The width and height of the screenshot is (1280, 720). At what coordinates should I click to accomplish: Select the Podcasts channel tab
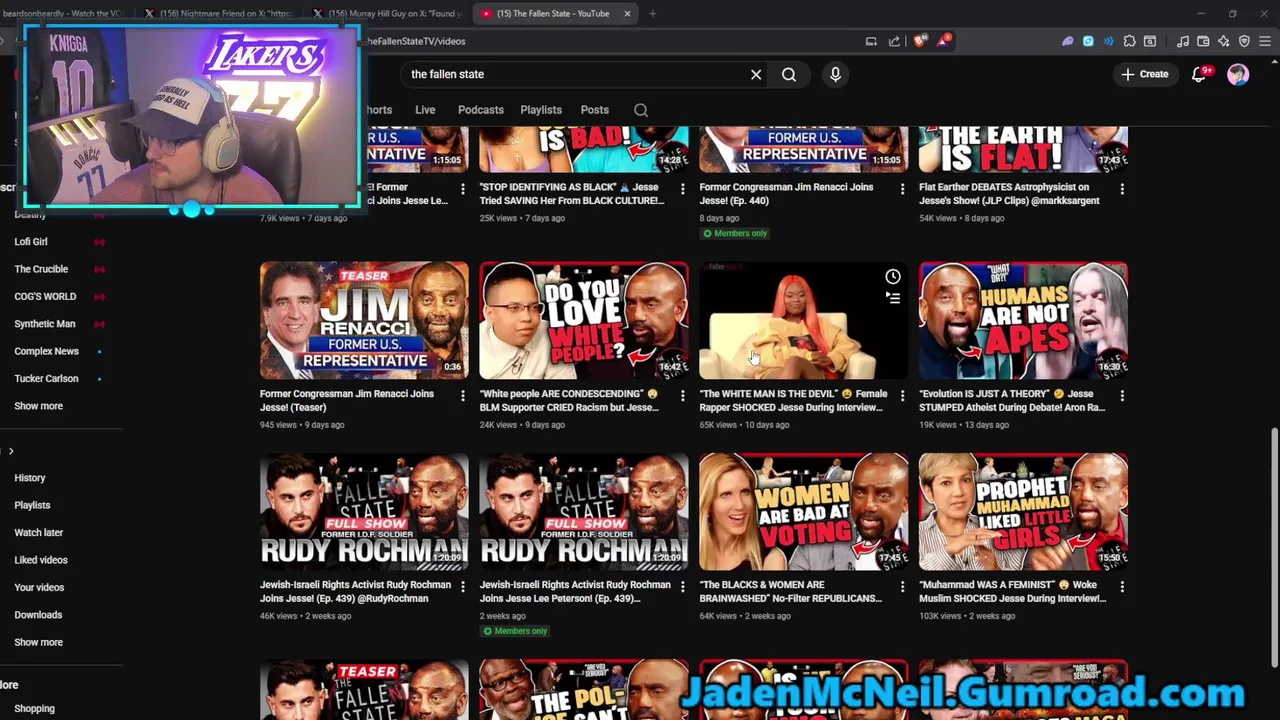[x=481, y=110]
